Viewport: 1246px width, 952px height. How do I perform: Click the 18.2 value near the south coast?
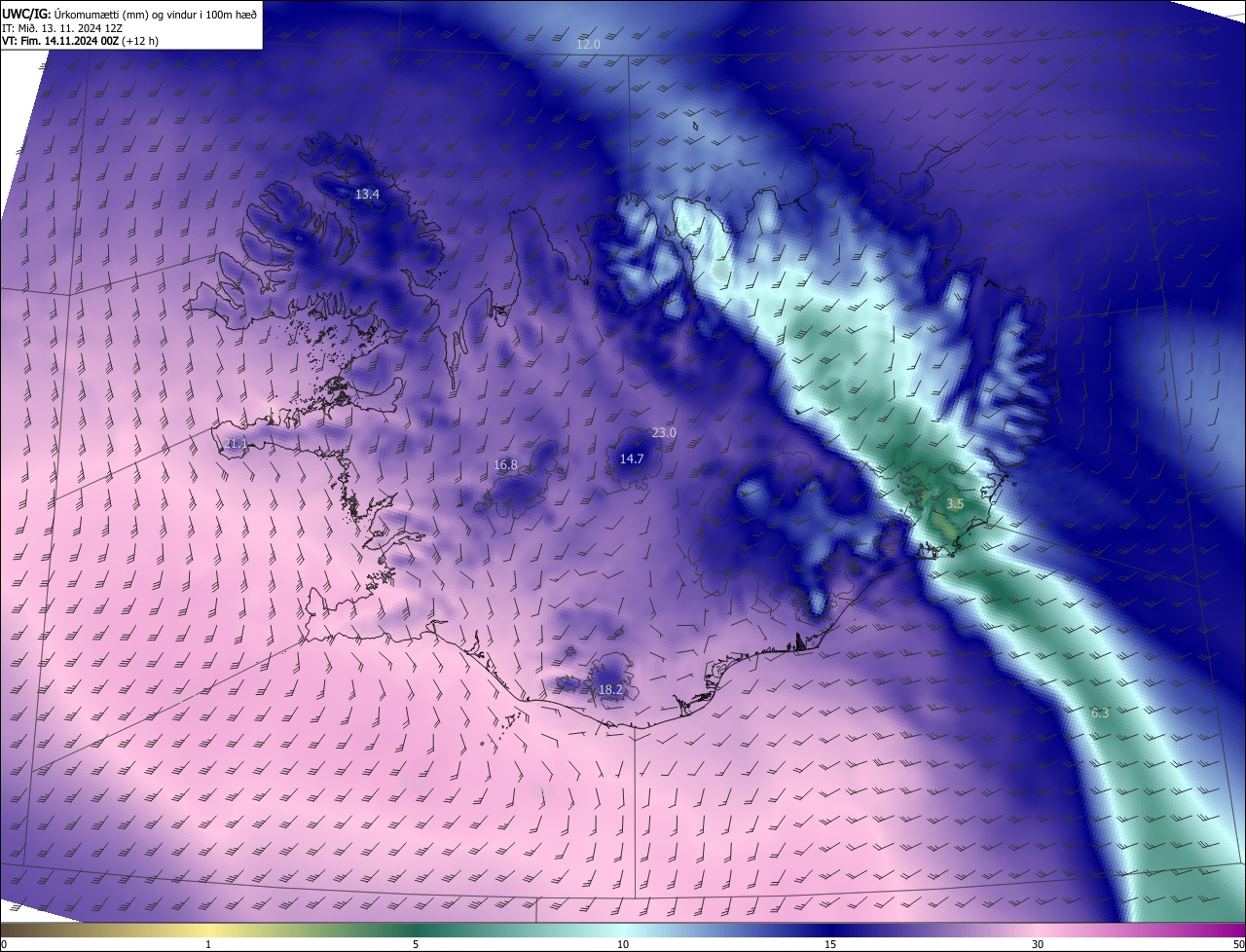coord(610,690)
